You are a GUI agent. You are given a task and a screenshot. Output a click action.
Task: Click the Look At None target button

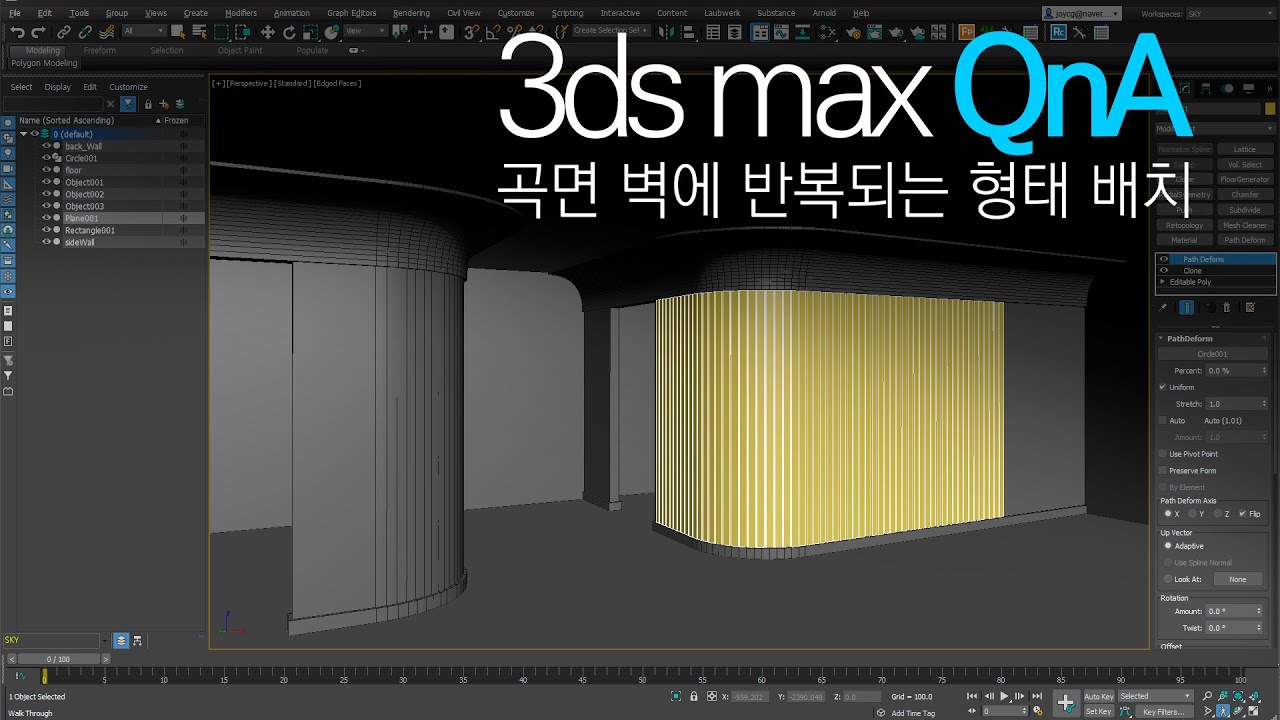pos(1238,579)
